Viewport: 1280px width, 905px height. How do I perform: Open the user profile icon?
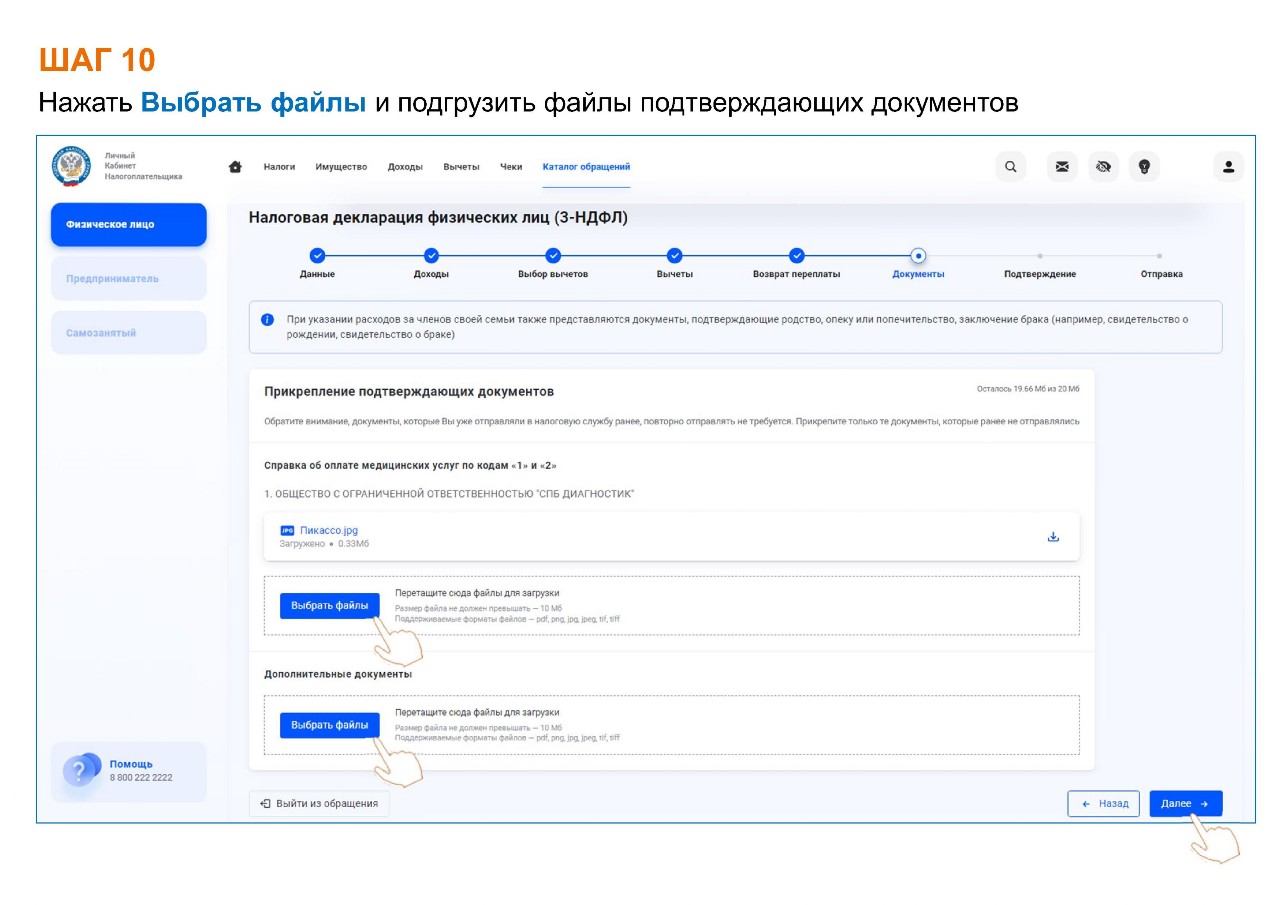[x=1228, y=167]
